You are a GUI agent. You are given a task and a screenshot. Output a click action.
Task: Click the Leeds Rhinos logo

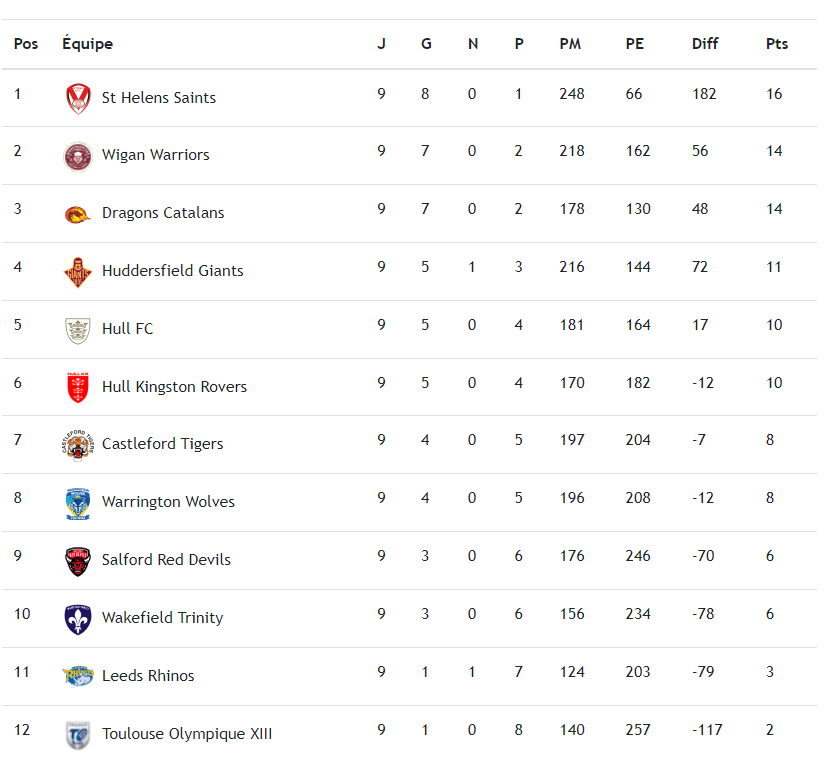(78, 676)
